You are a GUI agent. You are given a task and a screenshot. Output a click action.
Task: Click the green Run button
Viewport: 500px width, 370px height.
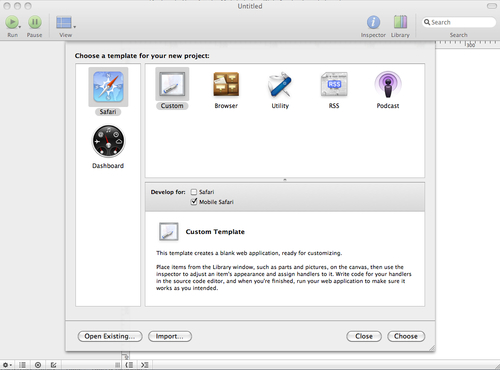click(x=12, y=22)
